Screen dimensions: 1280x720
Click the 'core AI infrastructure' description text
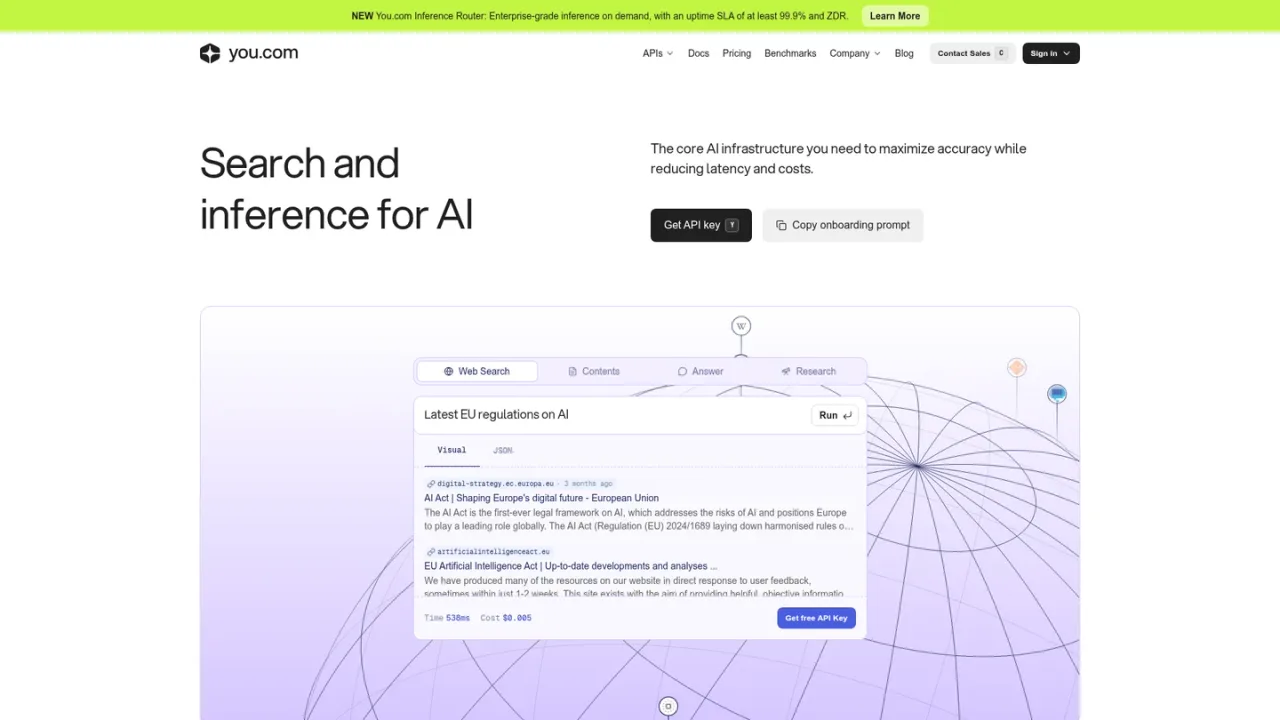(838, 158)
